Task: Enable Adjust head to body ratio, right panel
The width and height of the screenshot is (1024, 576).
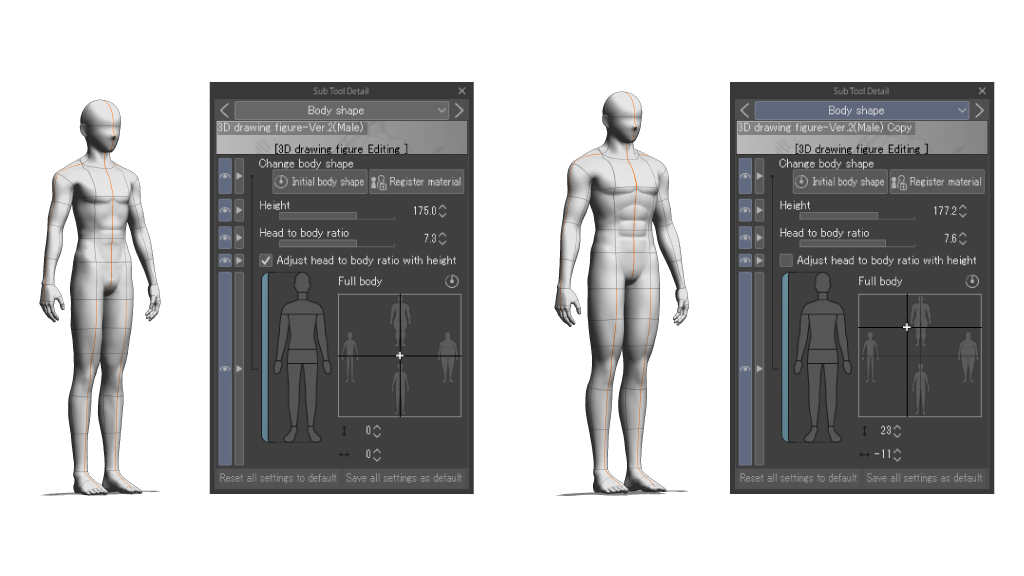Action: [x=786, y=260]
